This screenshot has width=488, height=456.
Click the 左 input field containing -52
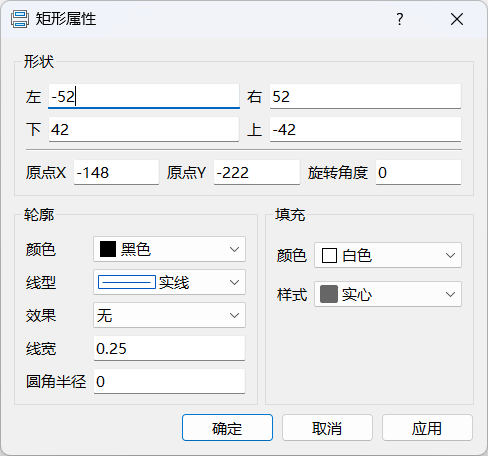coord(144,96)
